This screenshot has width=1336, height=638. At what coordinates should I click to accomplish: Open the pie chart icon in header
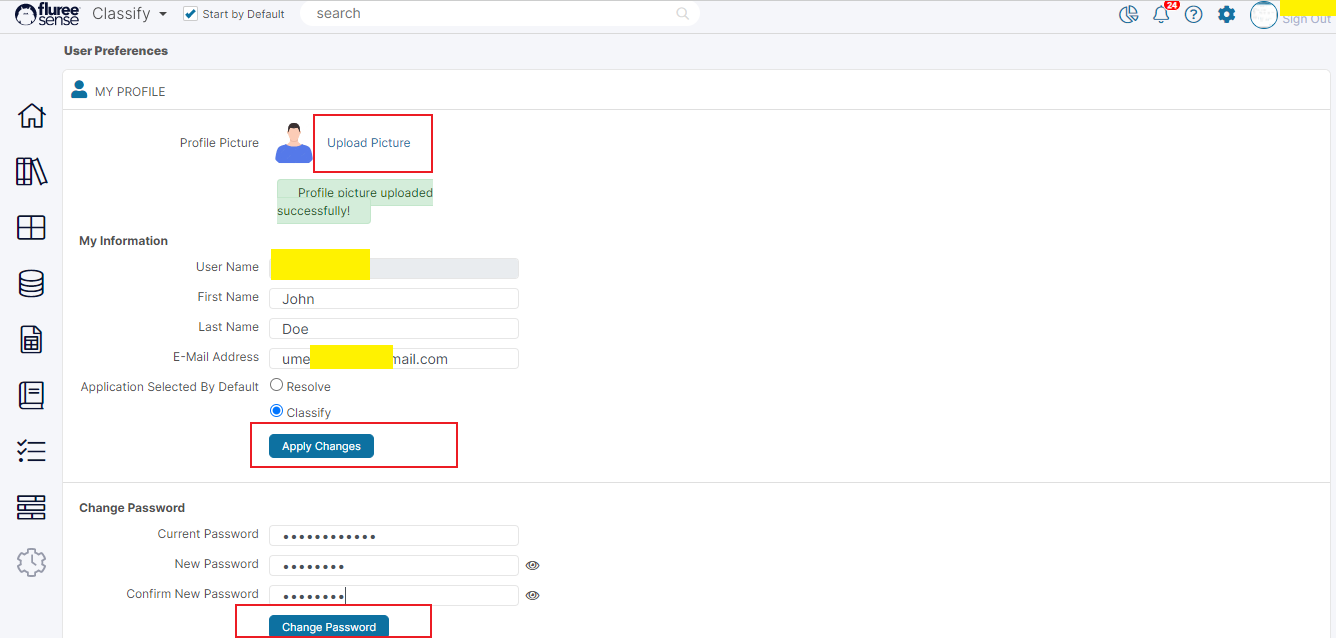[x=1129, y=14]
